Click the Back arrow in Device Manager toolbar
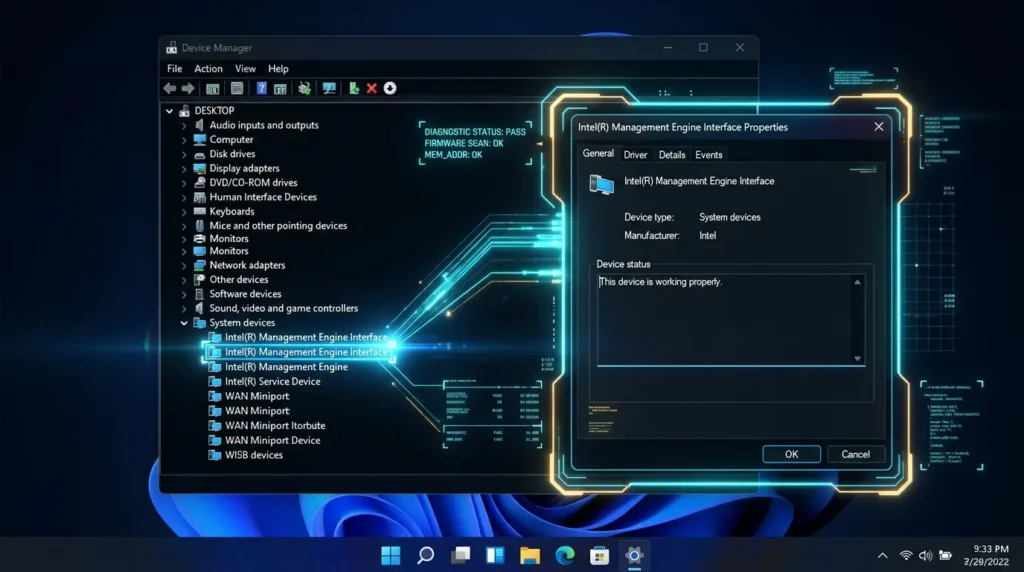Image resolution: width=1024 pixels, height=572 pixels. (170, 88)
